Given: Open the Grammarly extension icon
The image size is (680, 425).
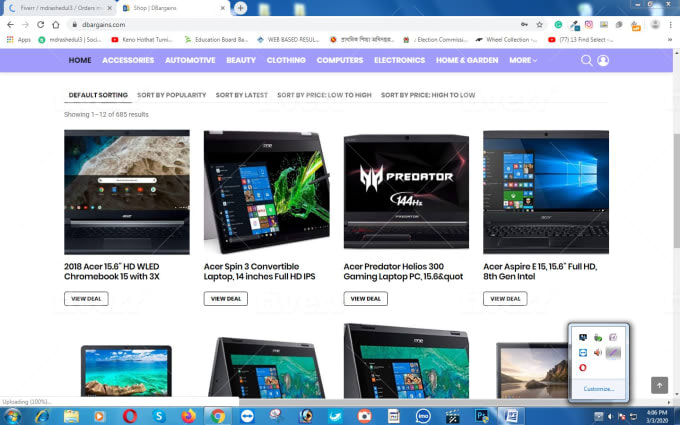Looking at the screenshot, I should point(558,25).
